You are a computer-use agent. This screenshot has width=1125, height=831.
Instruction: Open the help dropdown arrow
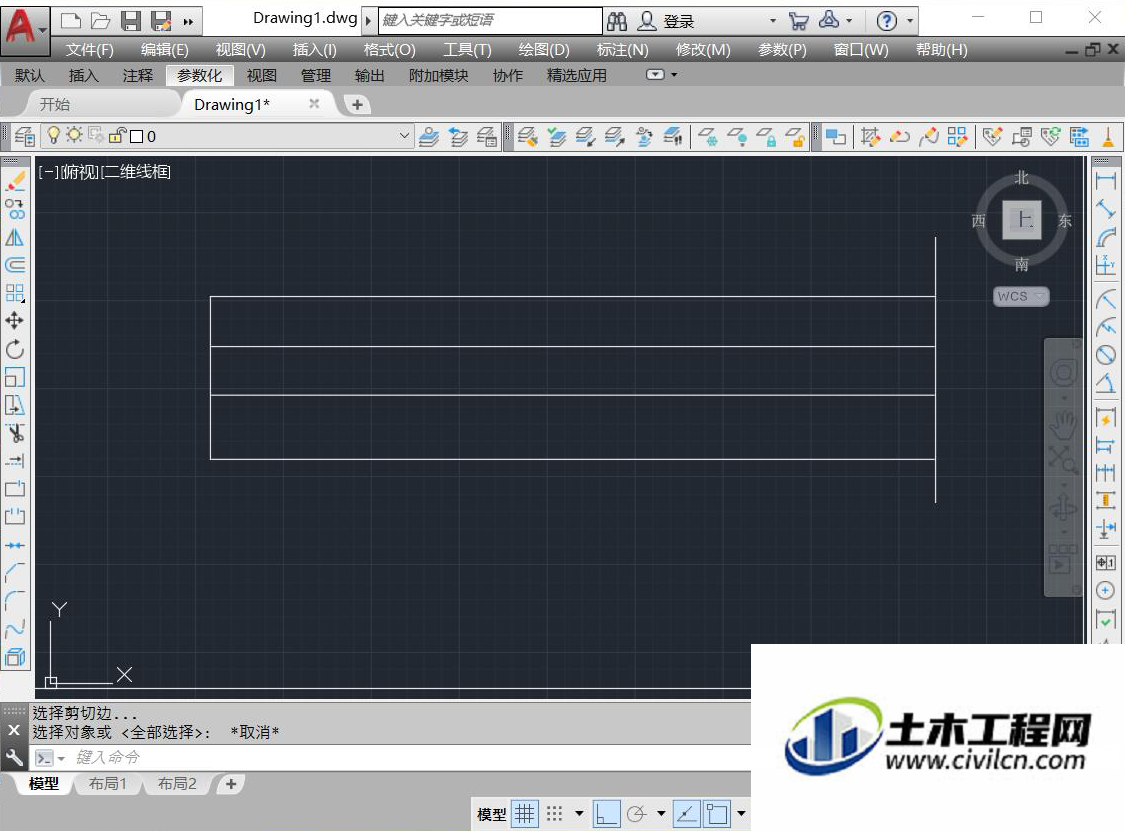pos(910,21)
